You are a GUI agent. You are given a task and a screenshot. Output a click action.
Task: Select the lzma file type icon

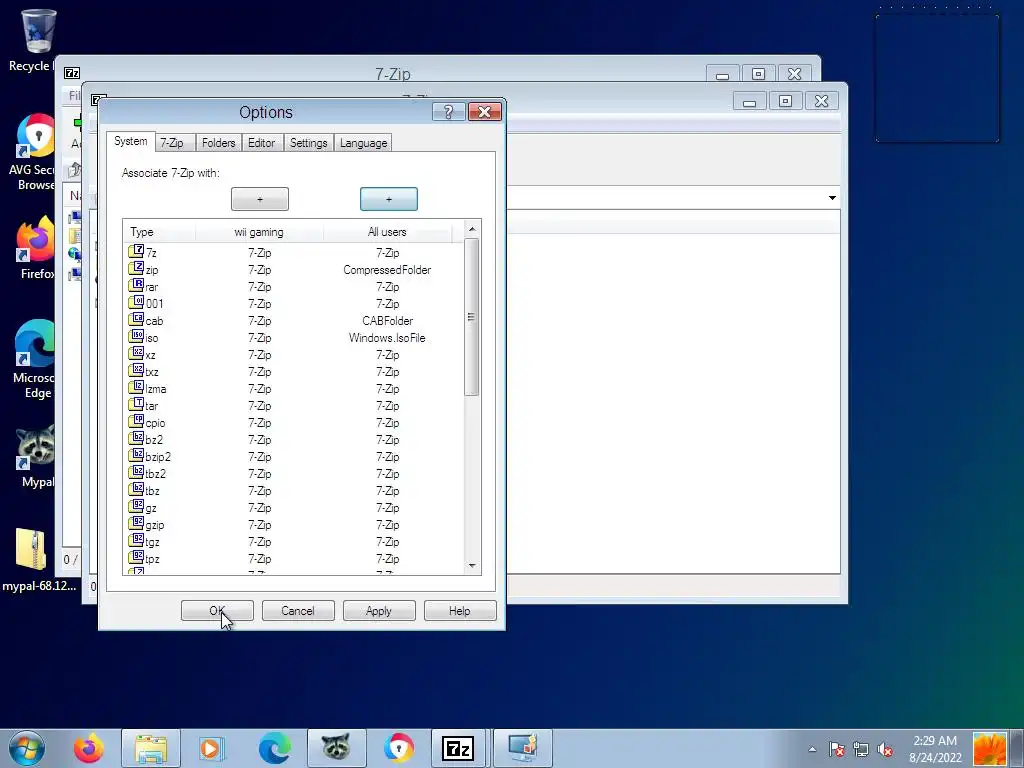click(x=136, y=387)
